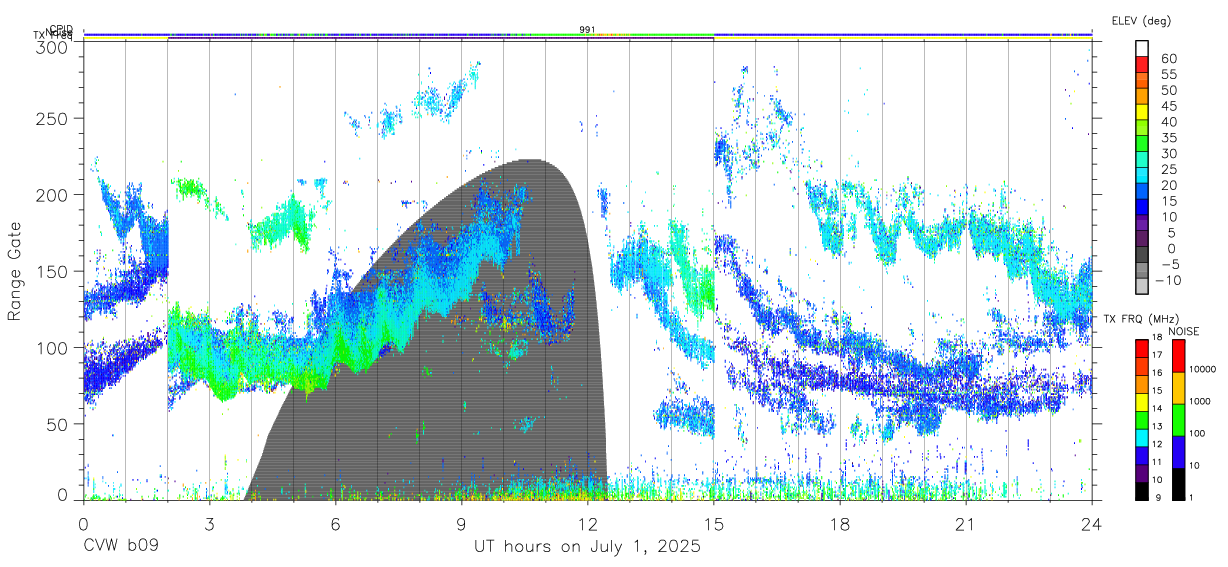Click the '10000' label on the NOISE legend
This screenshot has width=1228, height=567.
tap(1203, 370)
